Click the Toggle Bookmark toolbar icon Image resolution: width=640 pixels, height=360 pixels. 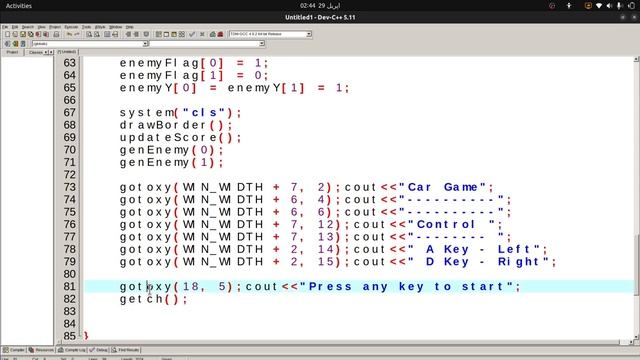click(146, 34)
